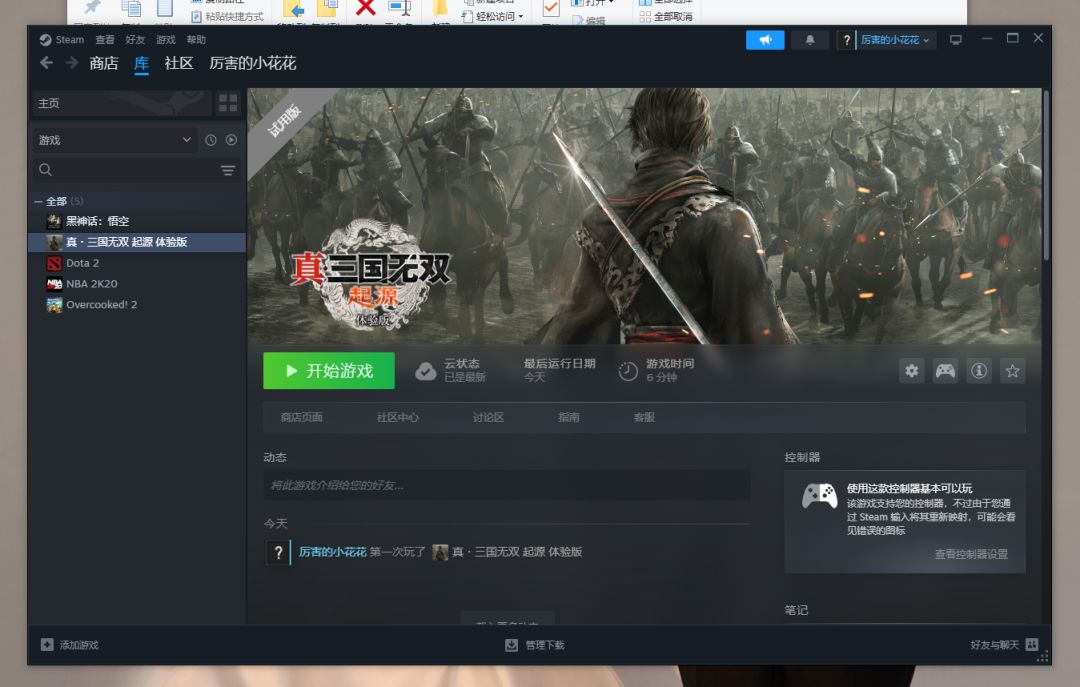Image resolution: width=1080 pixels, height=687 pixels.
Task: Switch to the 社区 tab
Action: click(x=178, y=63)
